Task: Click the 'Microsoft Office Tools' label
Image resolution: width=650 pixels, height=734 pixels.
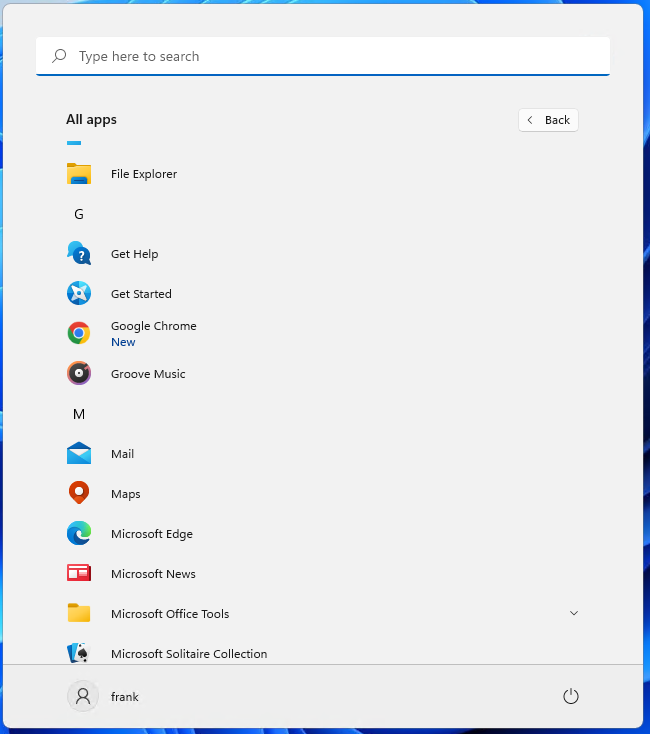Action: pyautogui.click(x=170, y=614)
